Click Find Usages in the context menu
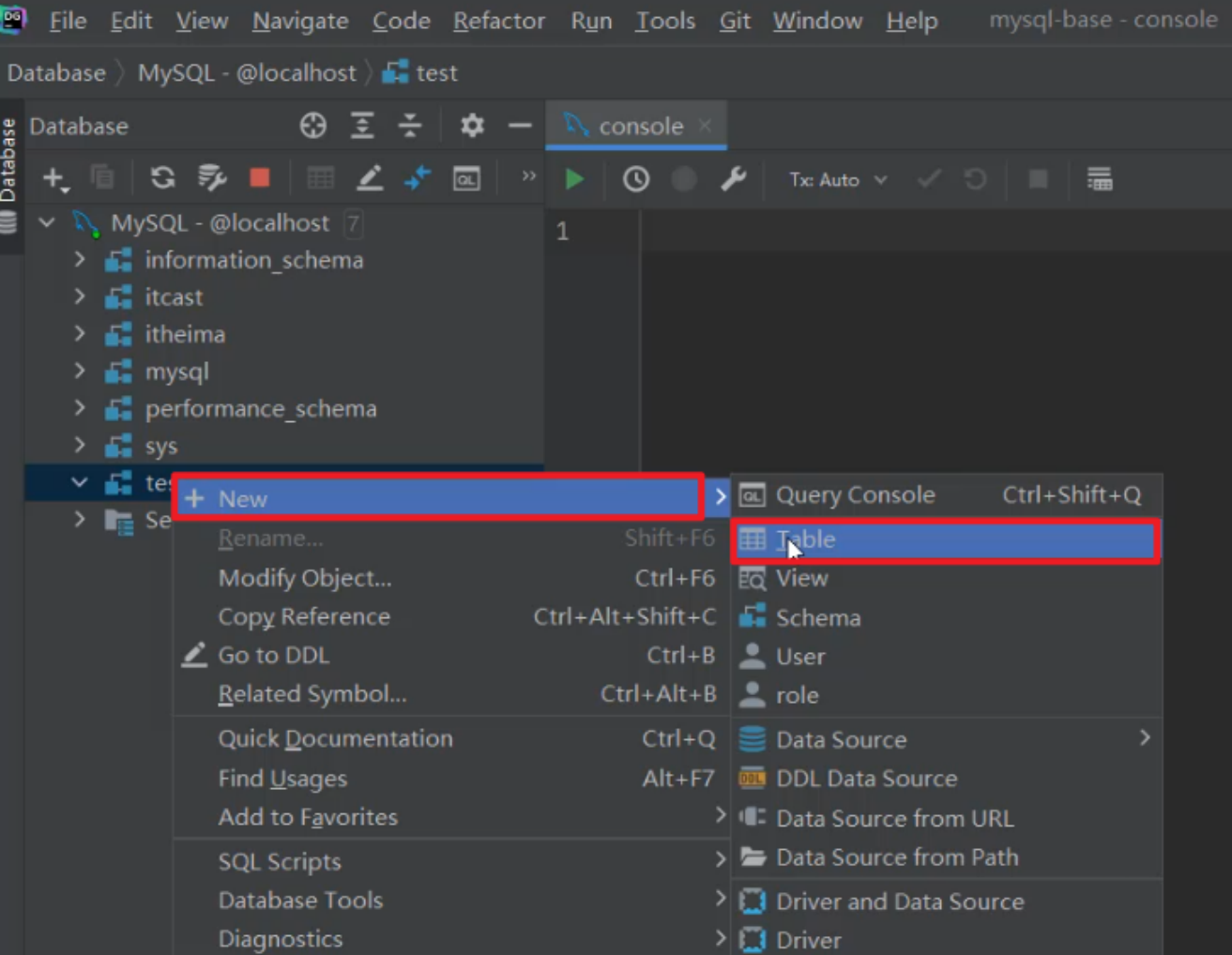Screen dimensions: 1232x955 [450, 778]
